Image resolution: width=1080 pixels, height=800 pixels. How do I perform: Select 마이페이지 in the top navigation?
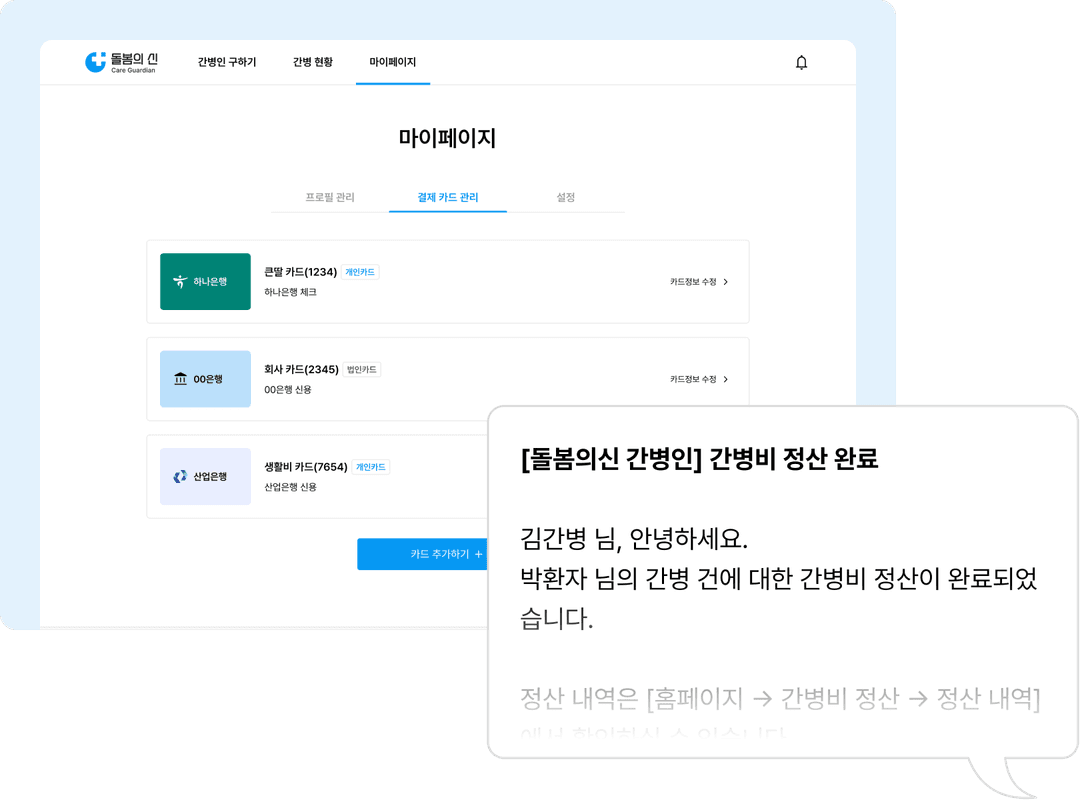(392, 62)
